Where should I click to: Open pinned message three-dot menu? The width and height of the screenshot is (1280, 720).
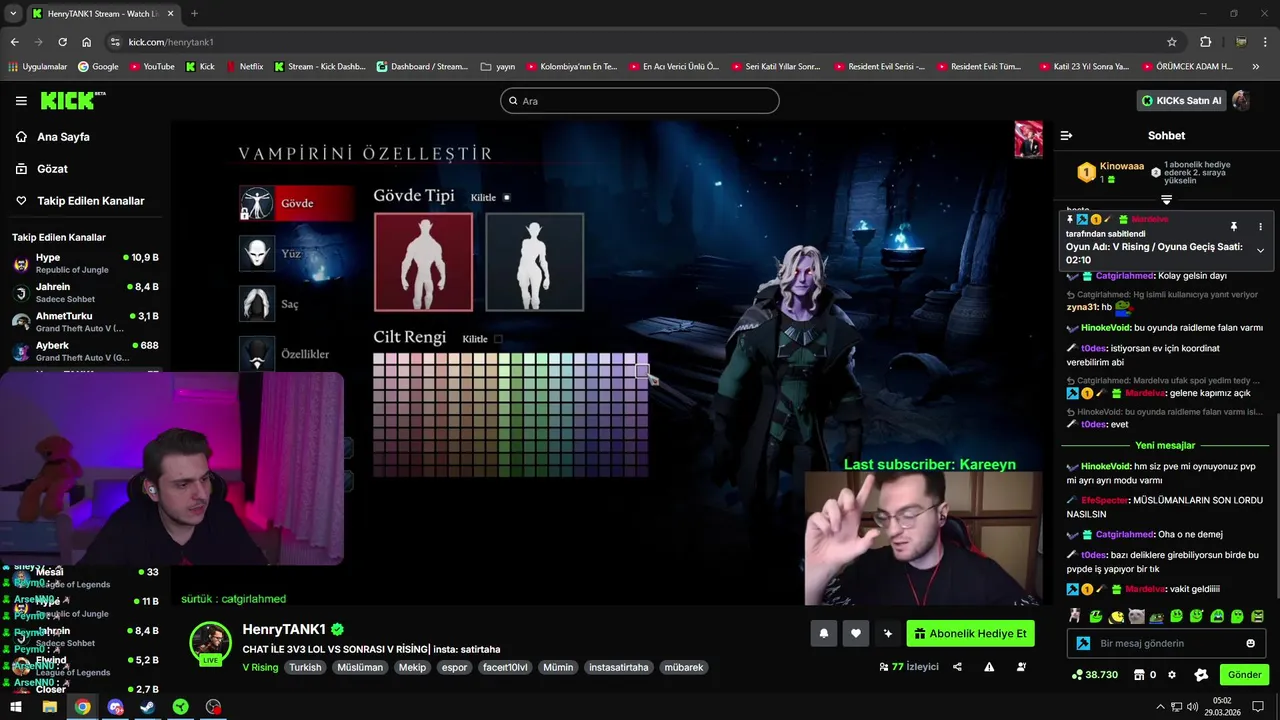coord(1260,227)
